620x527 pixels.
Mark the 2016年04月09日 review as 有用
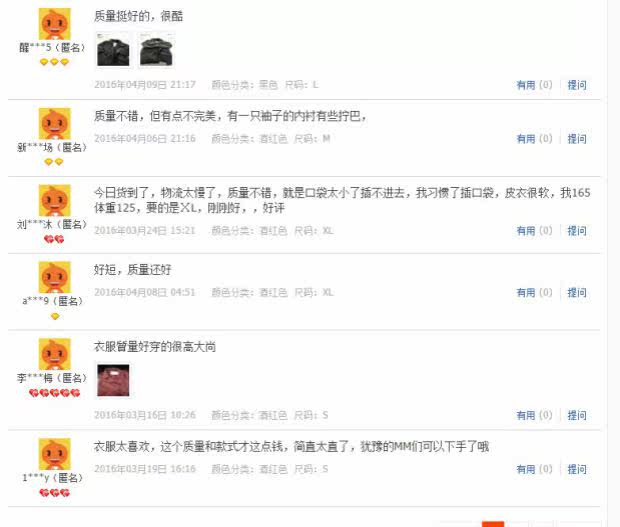click(x=534, y=85)
